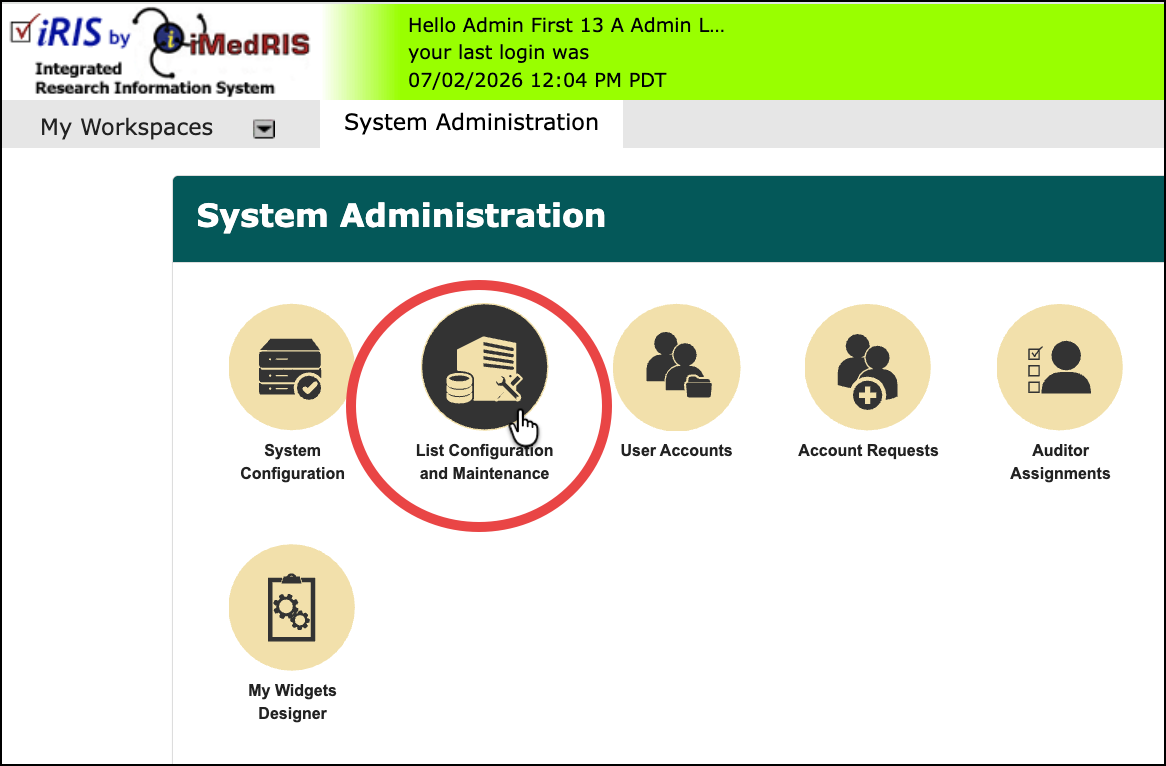Click the List Configuration and Maintenance label
Image resolution: width=1166 pixels, height=766 pixels.
point(484,462)
